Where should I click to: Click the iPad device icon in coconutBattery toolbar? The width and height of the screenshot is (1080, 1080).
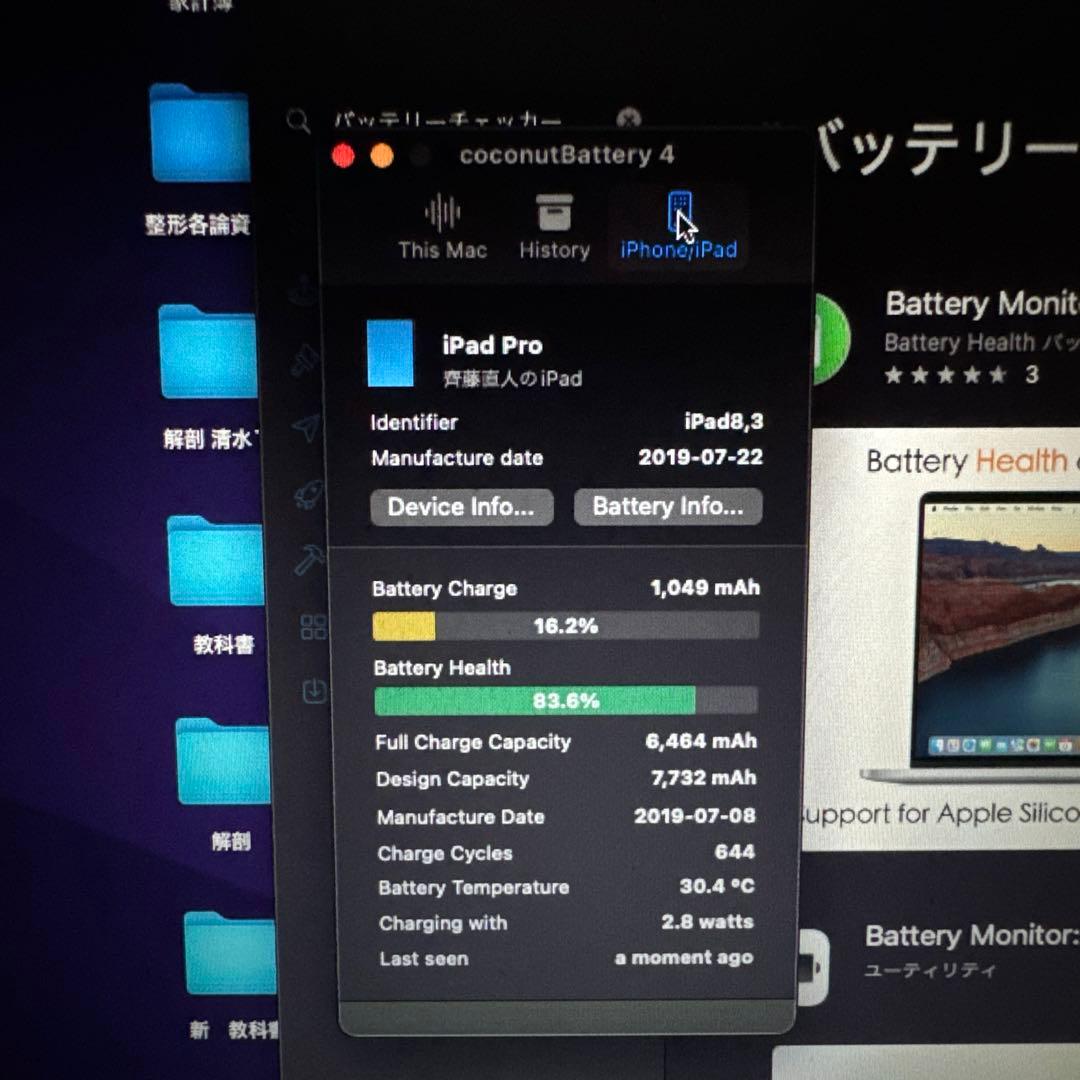pos(678,210)
